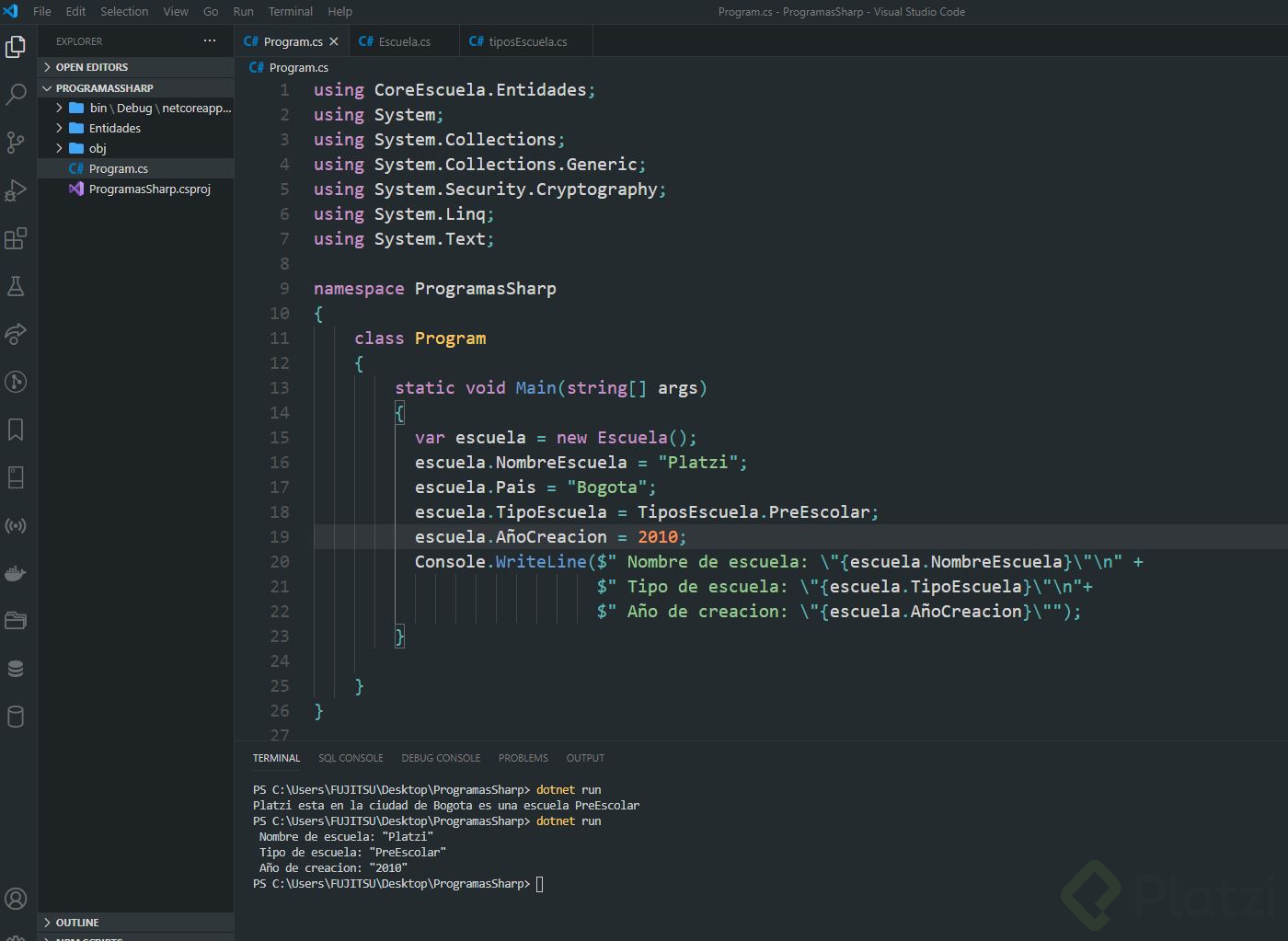
Task: Select Program.cs in the file tree
Action: (x=135, y=168)
